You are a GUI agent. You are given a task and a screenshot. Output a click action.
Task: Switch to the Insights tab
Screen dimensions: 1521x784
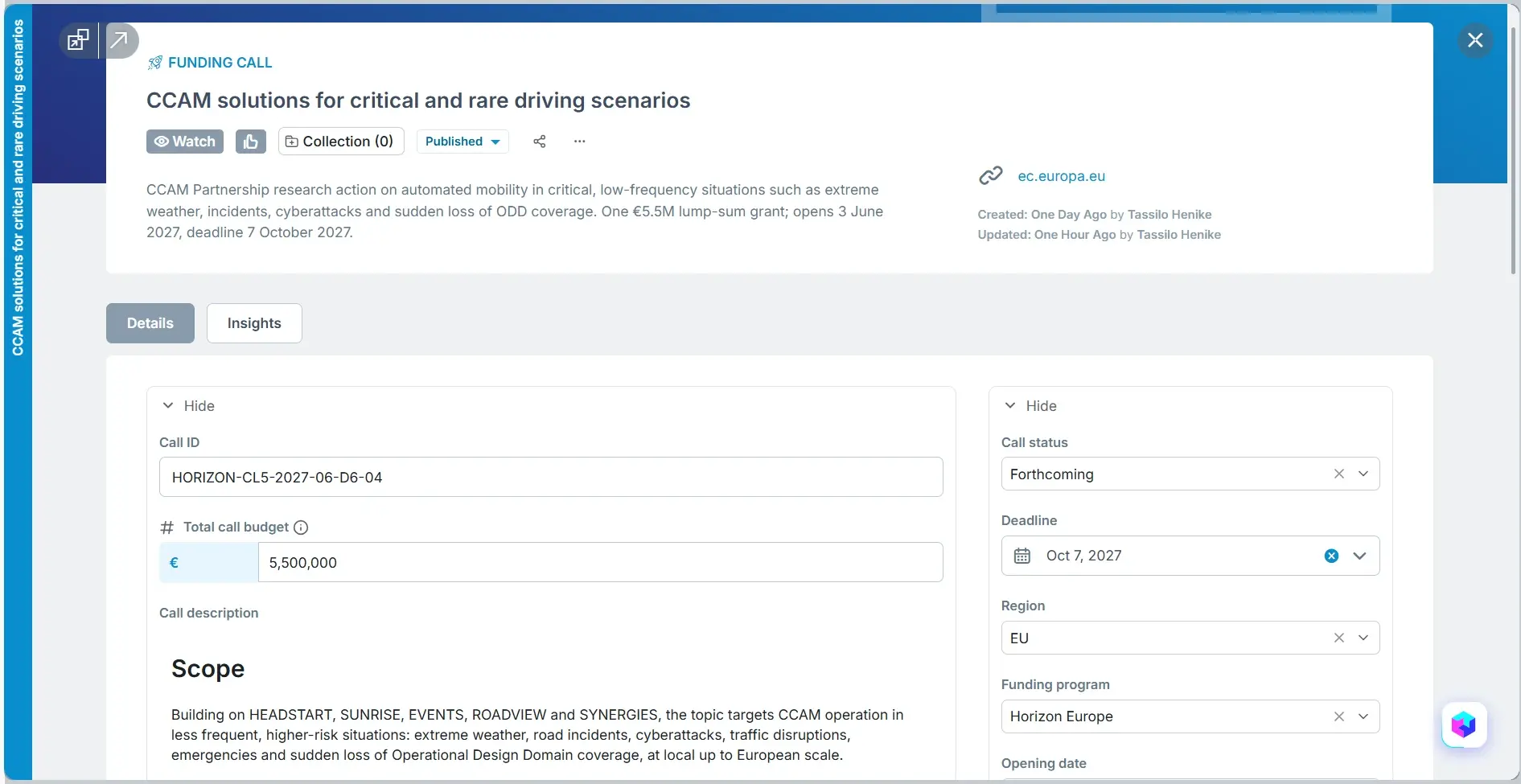(x=254, y=323)
